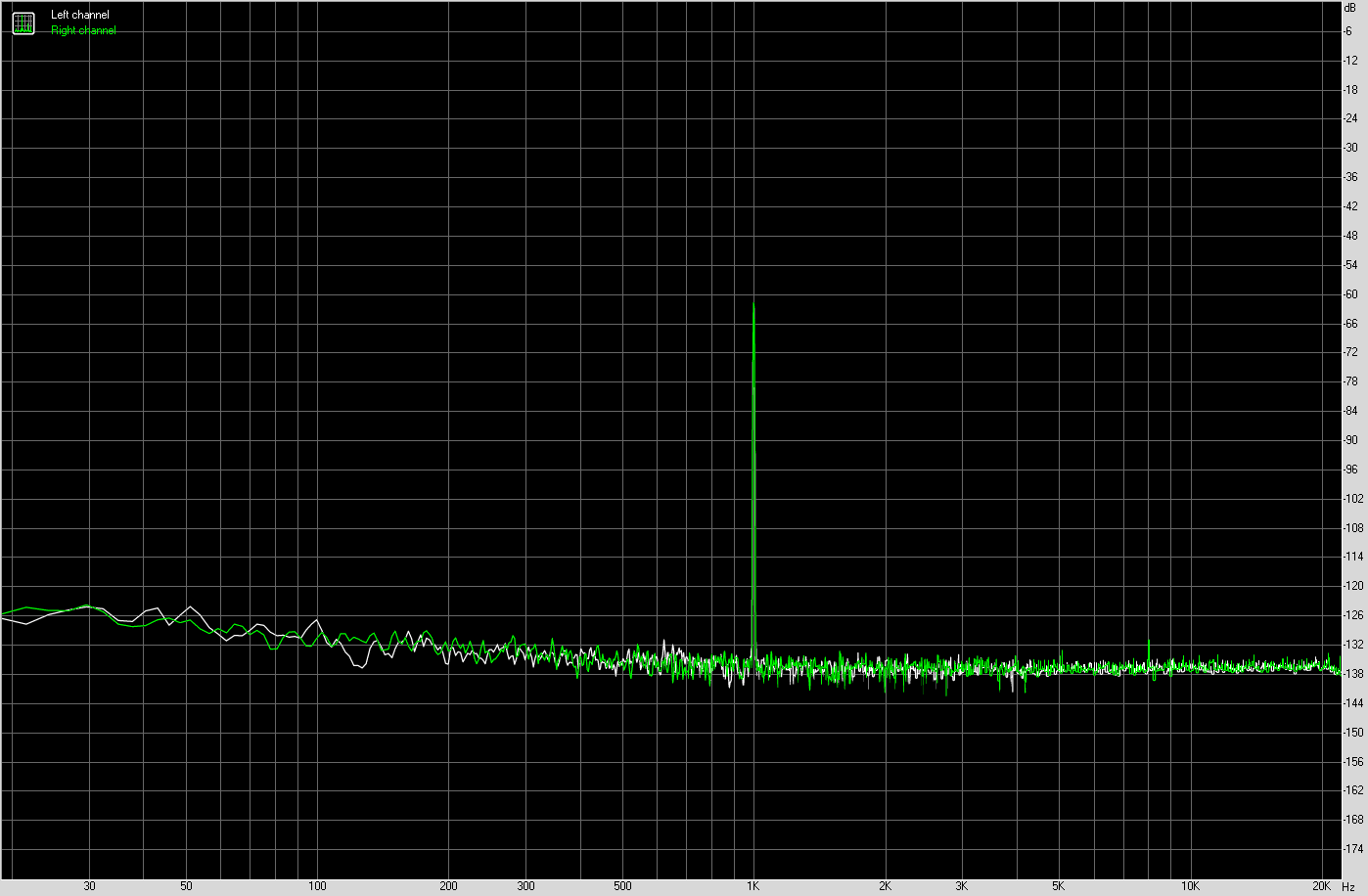
Task: Click the '-150' dB axis label
Action: pyautogui.click(x=1353, y=733)
